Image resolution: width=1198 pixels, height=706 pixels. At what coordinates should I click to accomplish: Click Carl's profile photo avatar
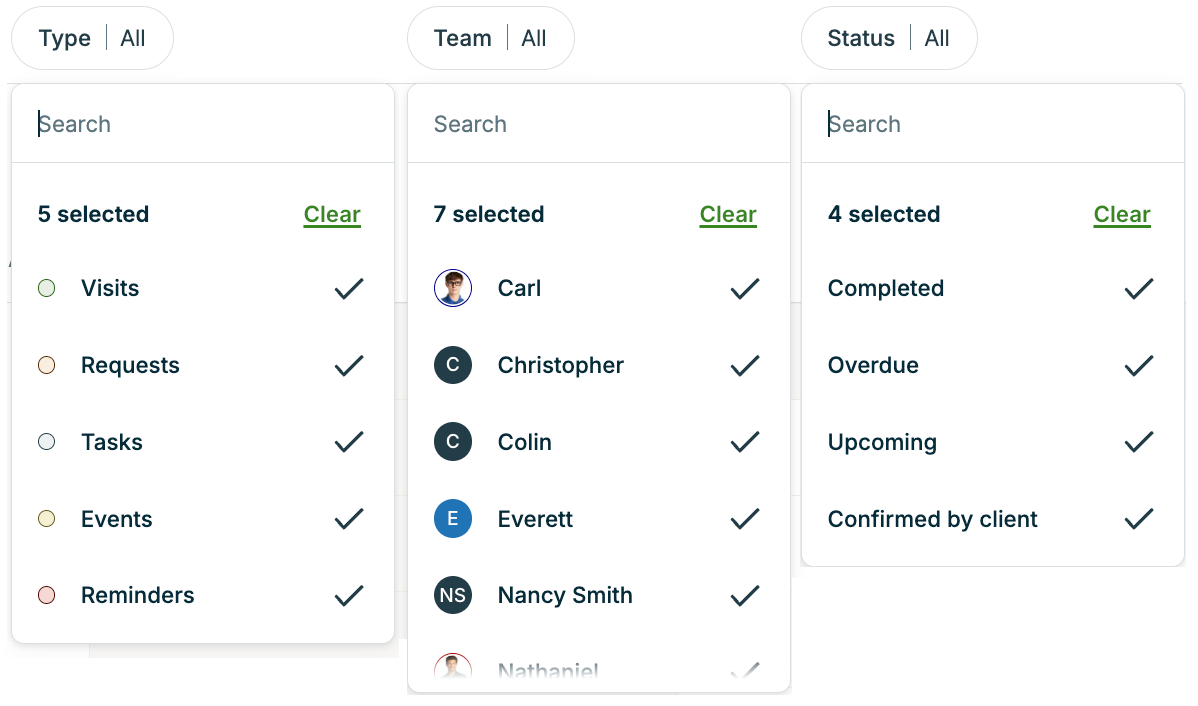[453, 288]
